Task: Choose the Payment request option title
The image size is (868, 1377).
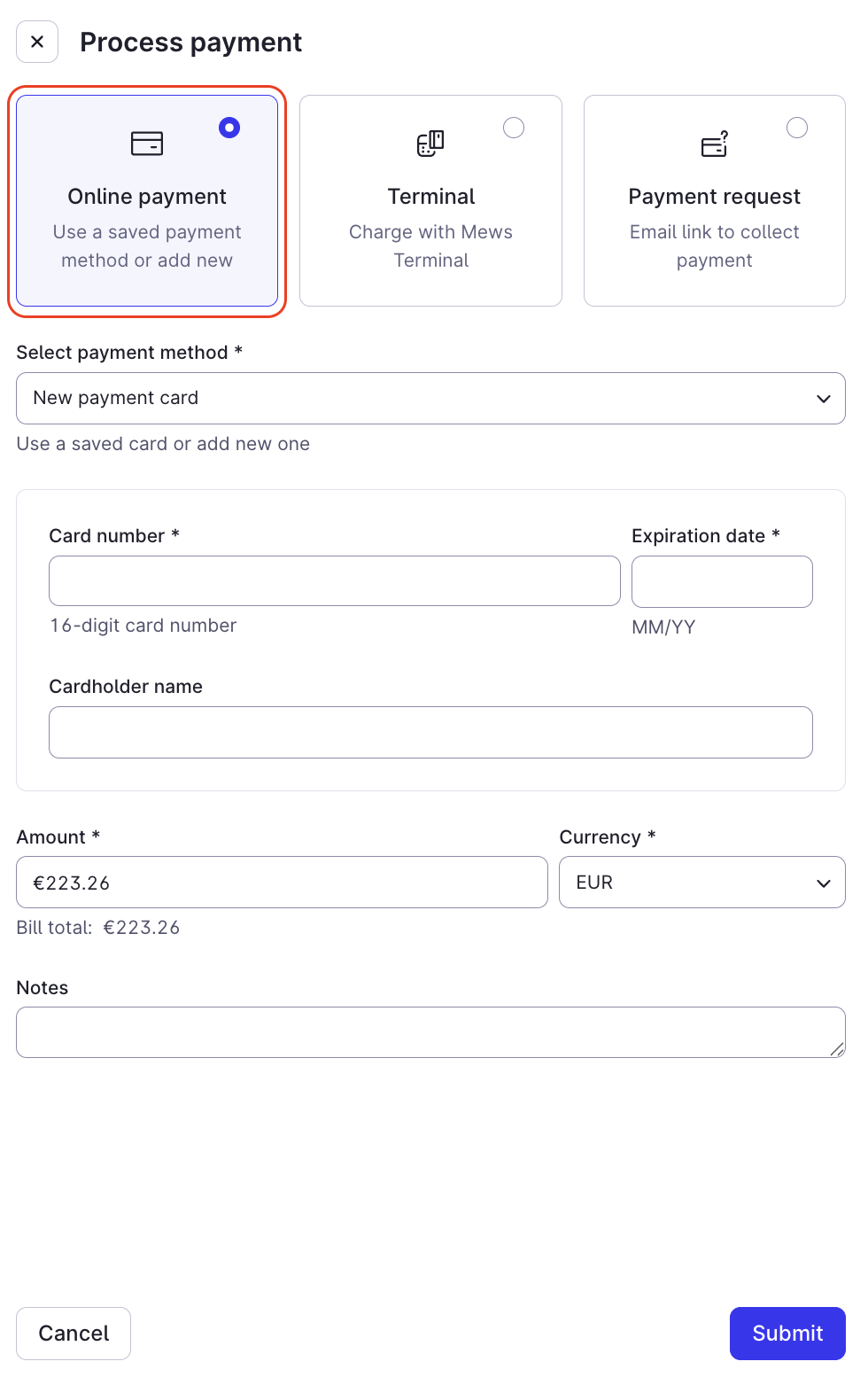Action: (x=715, y=197)
